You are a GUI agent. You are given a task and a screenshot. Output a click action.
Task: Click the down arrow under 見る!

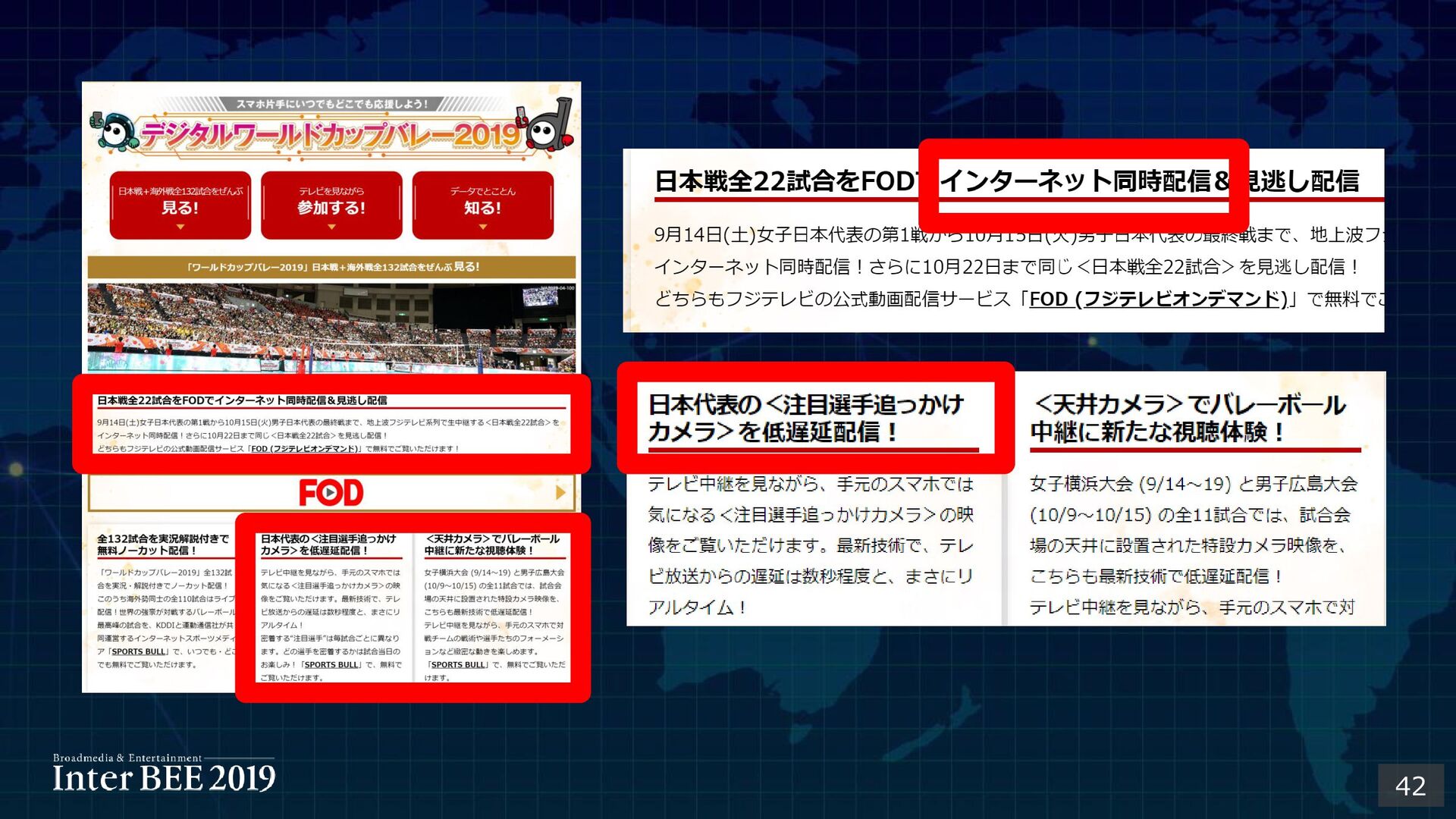pyautogui.click(x=180, y=227)
